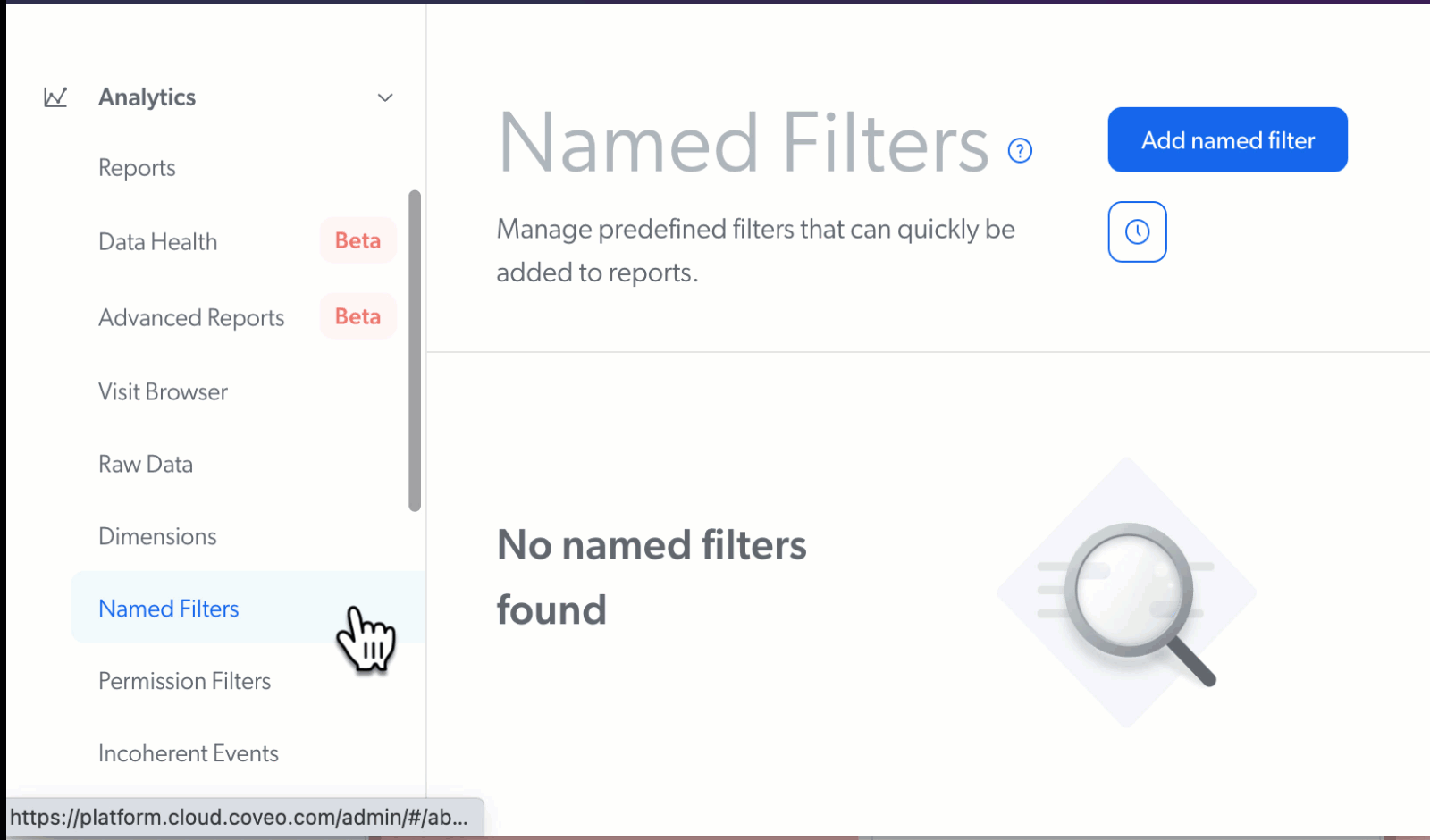The height and width of the screenshot is (840, 1430).
Task: Click the Beta badge beside Data Health
Action: pyautogui.click(x=357, y=241)
